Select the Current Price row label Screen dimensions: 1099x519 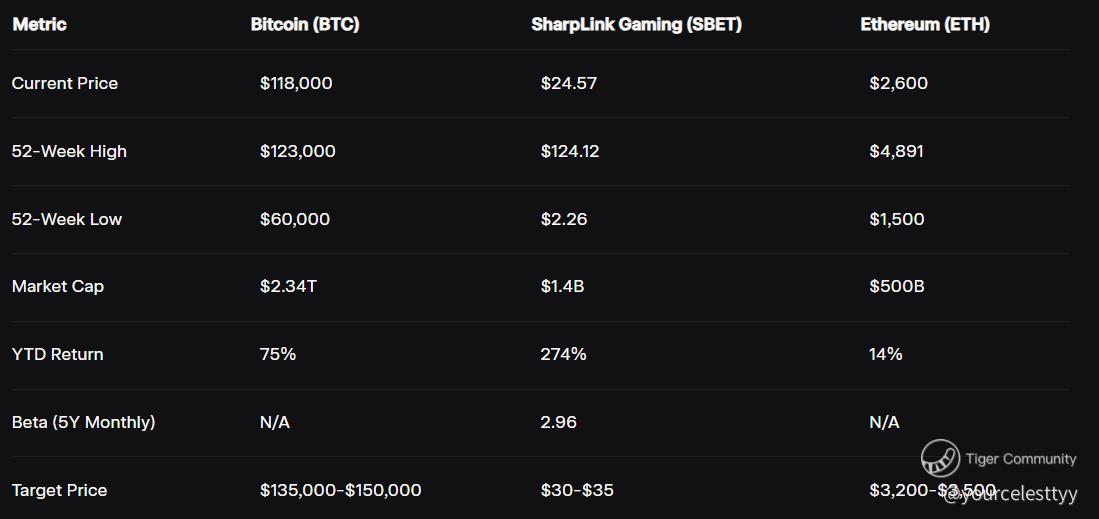(64, 83)
